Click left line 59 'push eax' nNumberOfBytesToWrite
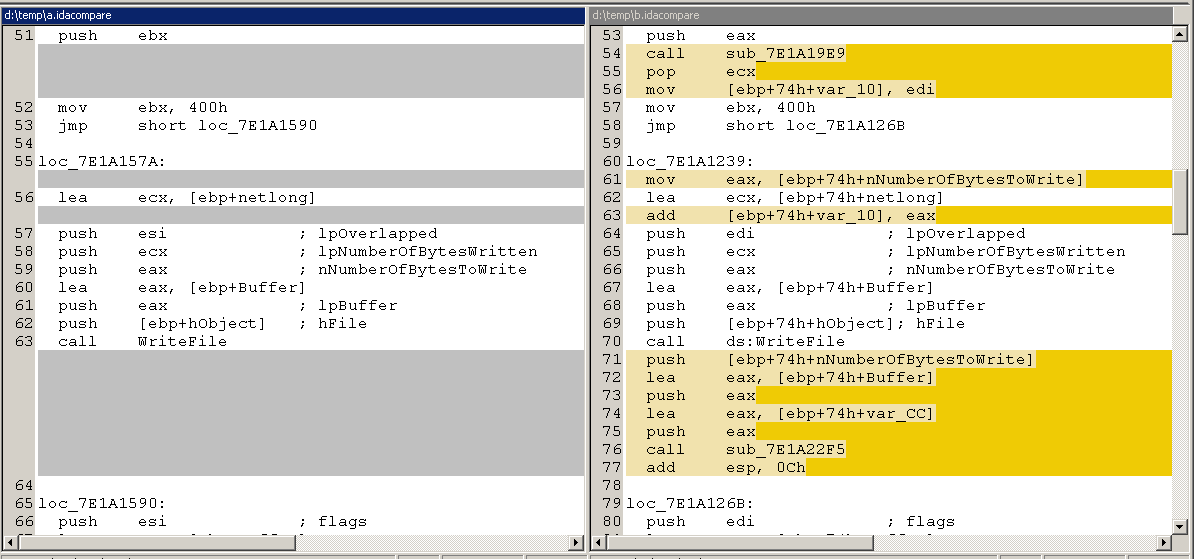Screen dimensions: 1194x559 (292, 270)
